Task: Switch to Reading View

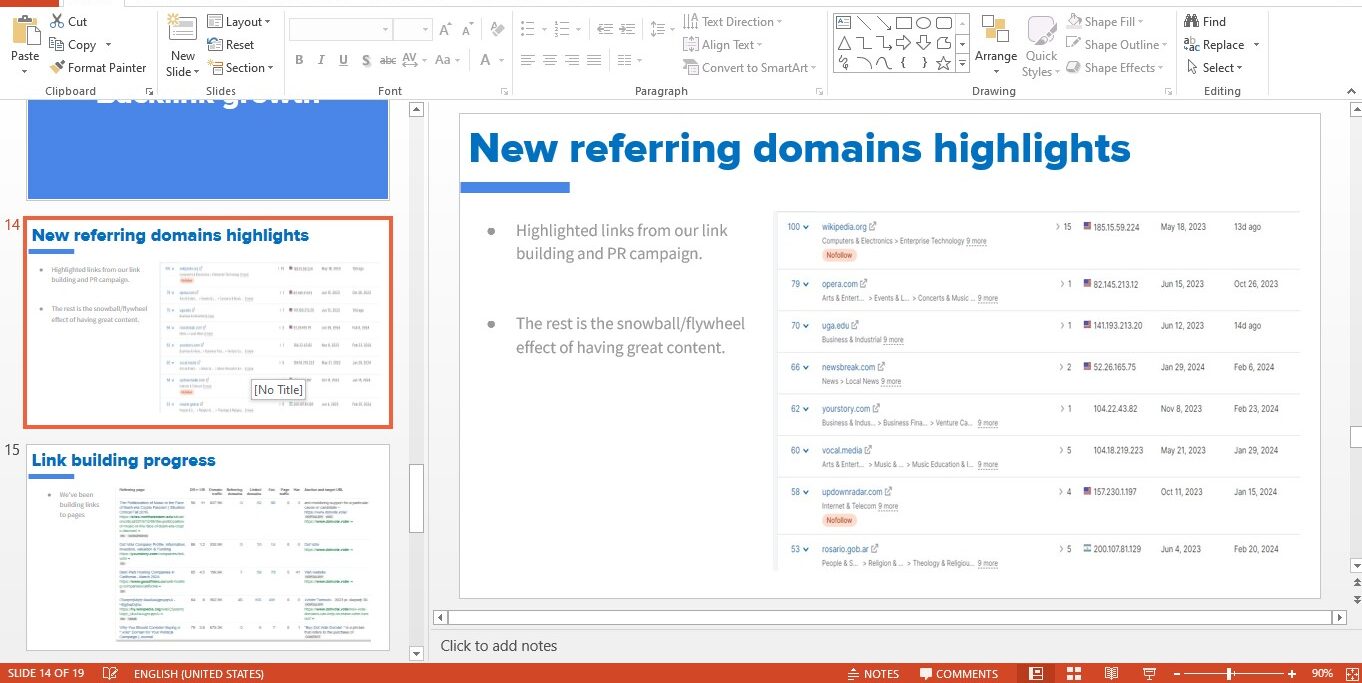Action: [x=1111, y=673]
